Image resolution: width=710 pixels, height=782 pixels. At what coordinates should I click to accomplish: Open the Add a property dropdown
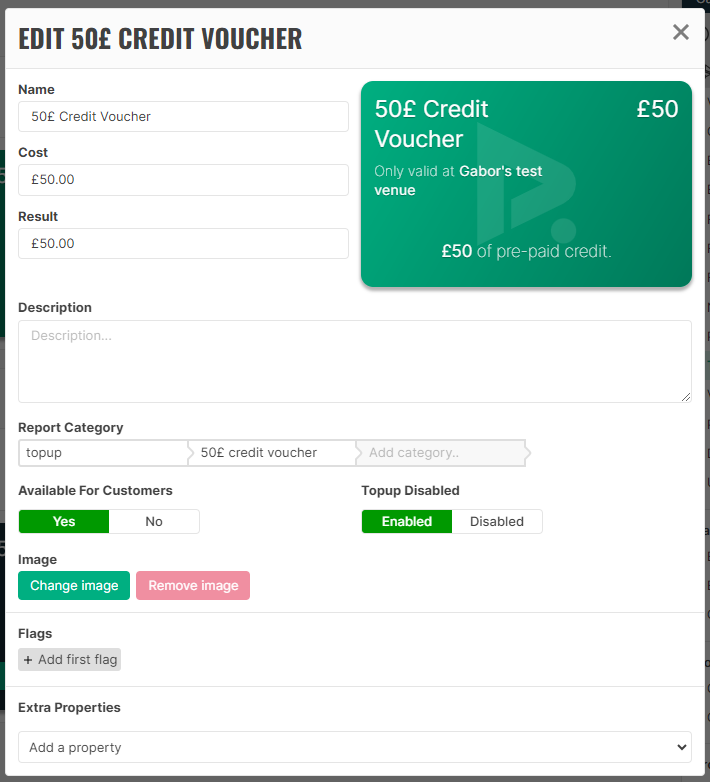pyautogui.click(x=355, y=747)
